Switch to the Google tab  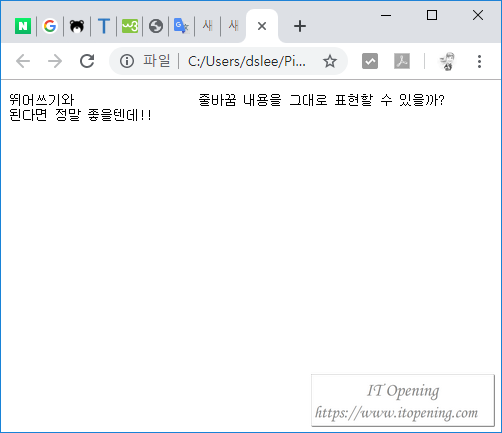50,26
